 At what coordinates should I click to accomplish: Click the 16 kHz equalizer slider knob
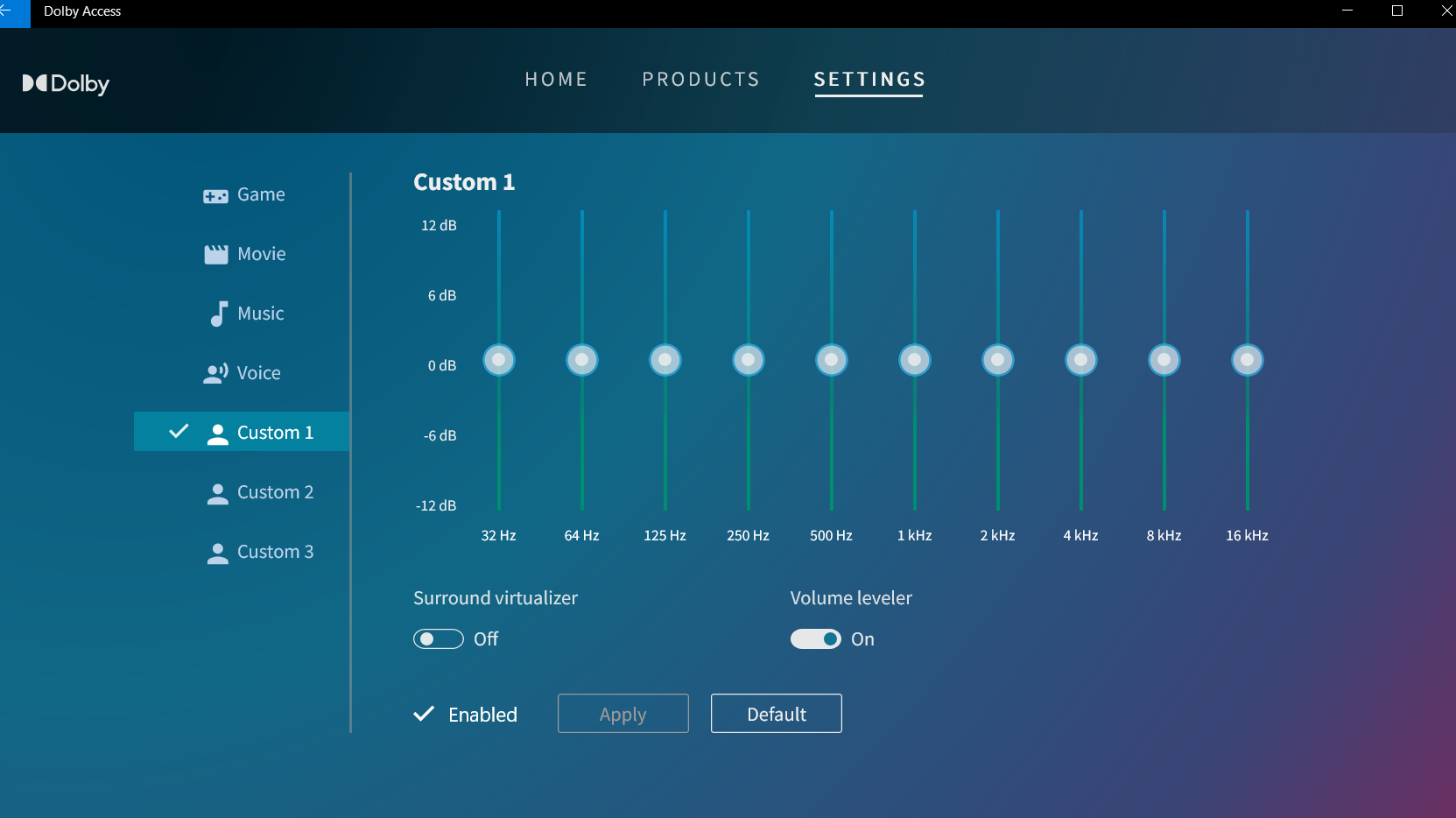(1248, 360)
